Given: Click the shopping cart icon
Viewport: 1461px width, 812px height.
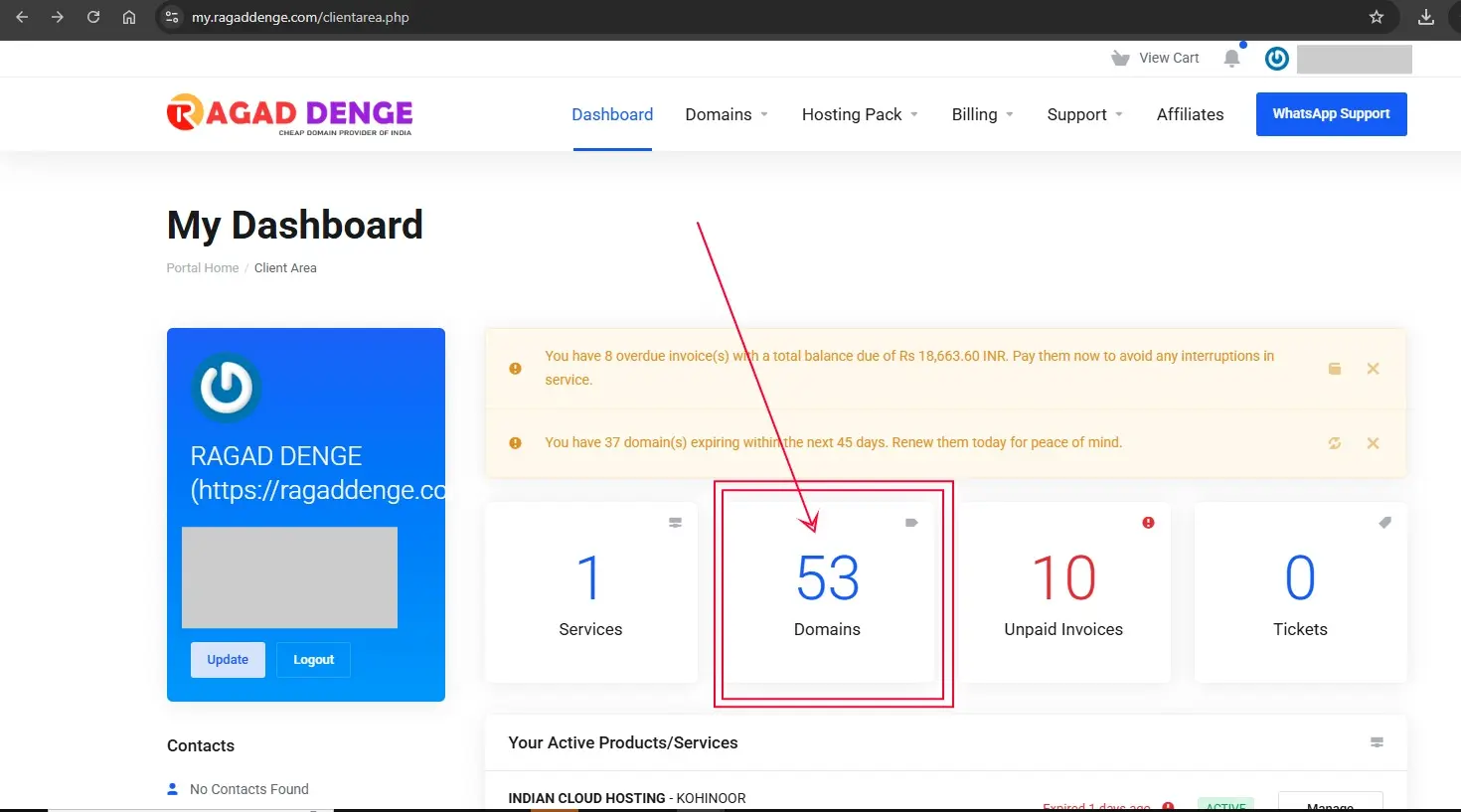Looking at the screenshot, I should (x=1120, y=58).
